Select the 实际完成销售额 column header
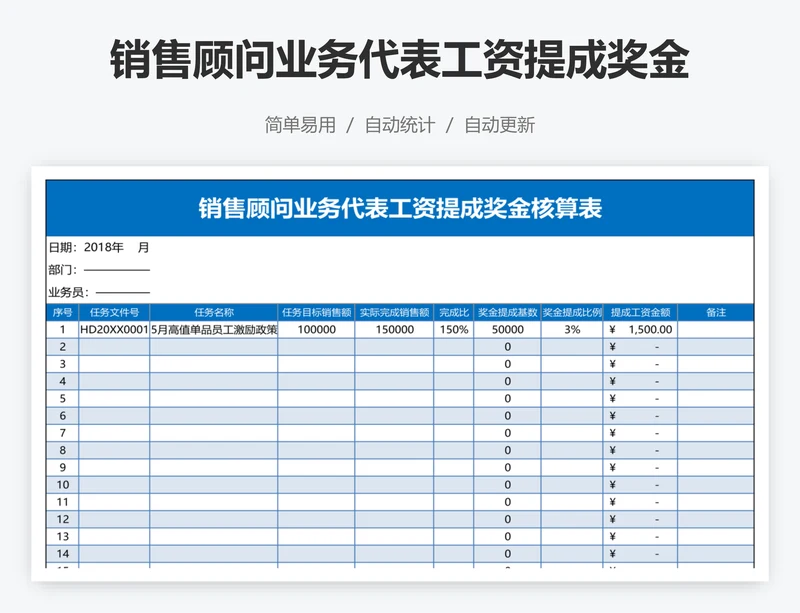800x613 pixels. point(394,312)
